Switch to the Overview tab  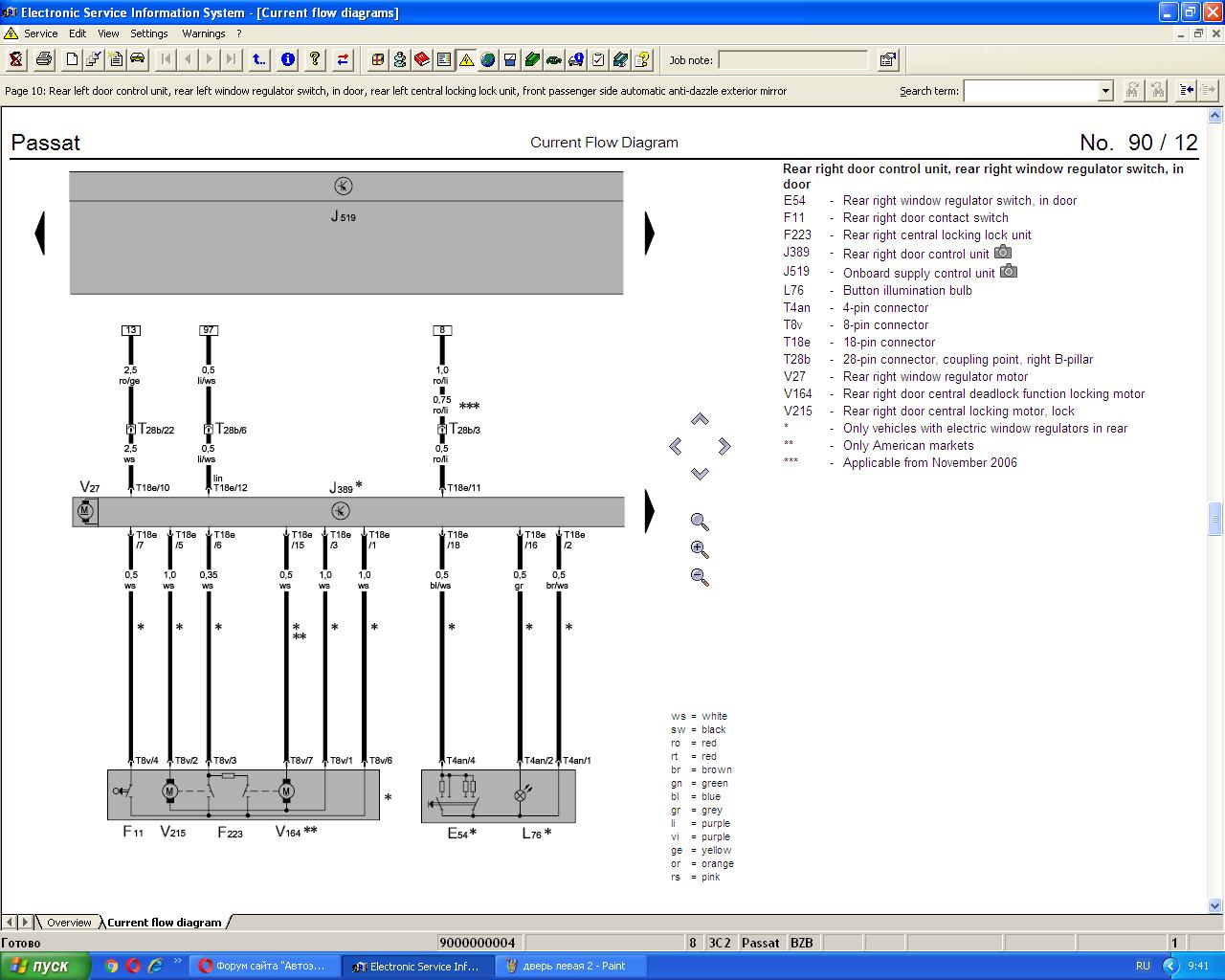[x=69, y=923]
